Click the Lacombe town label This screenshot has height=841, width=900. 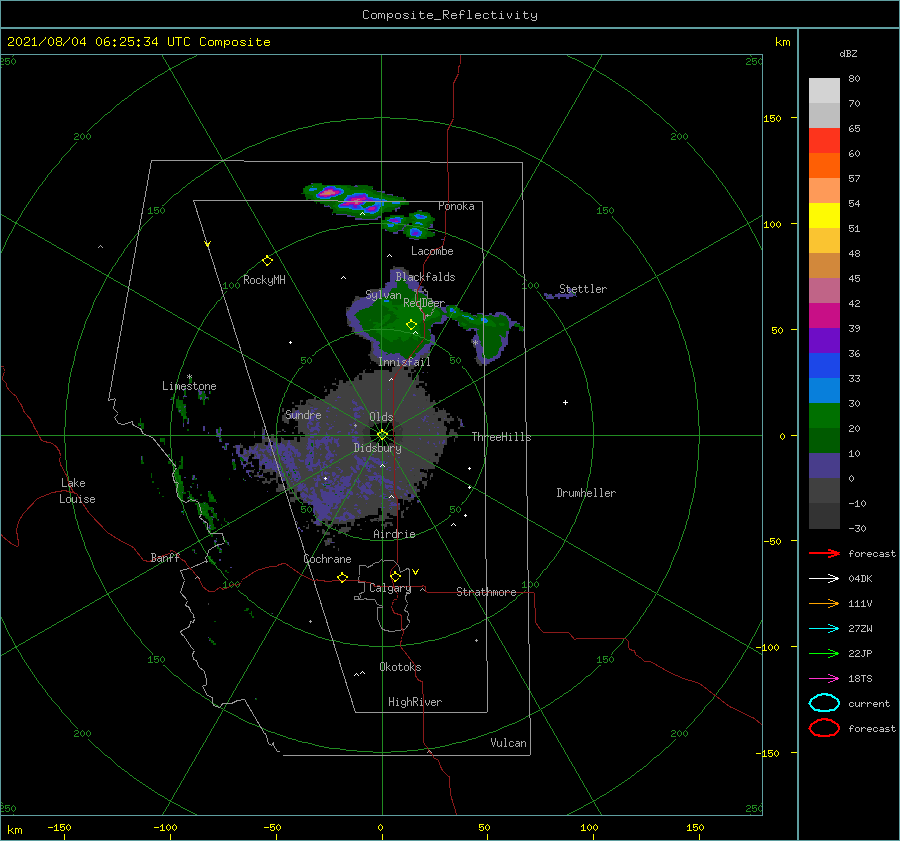tap(432, 251)
